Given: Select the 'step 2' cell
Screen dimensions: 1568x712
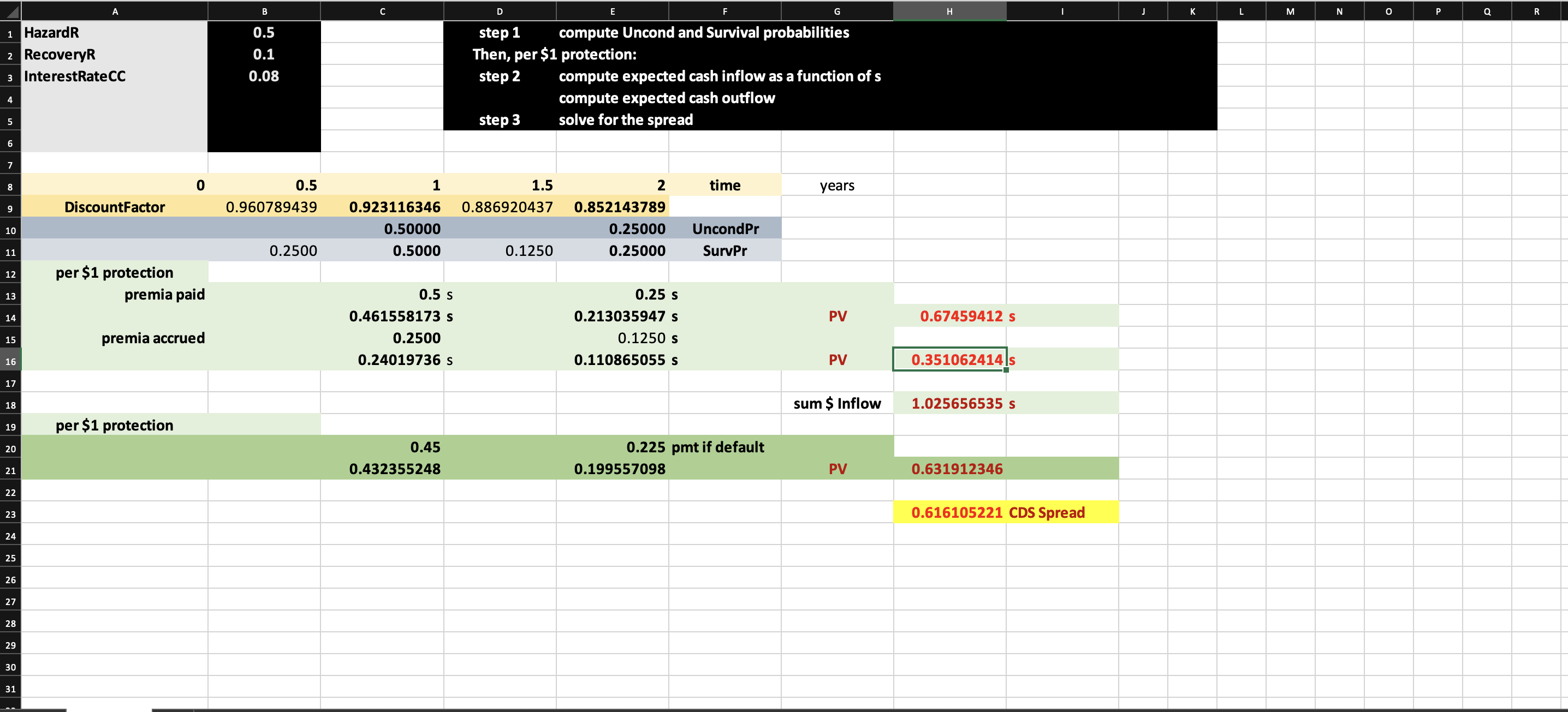Looking at the screenshot, I should pyautogui.click(x=499, y=76).
